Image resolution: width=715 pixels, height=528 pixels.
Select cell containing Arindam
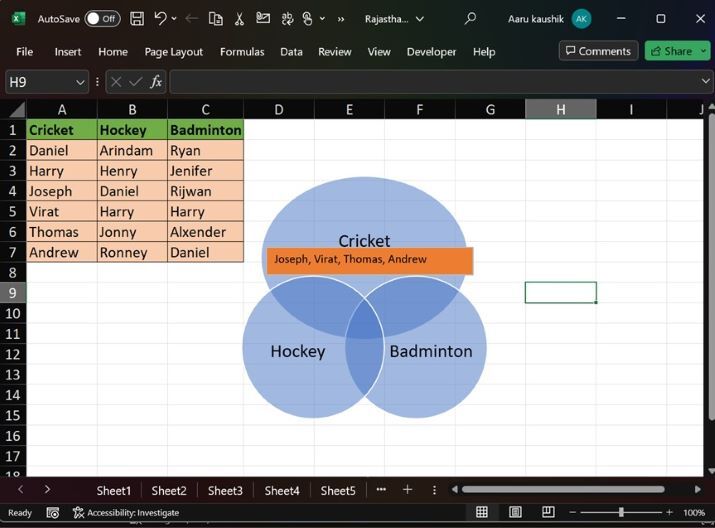(x=132, y=150)
